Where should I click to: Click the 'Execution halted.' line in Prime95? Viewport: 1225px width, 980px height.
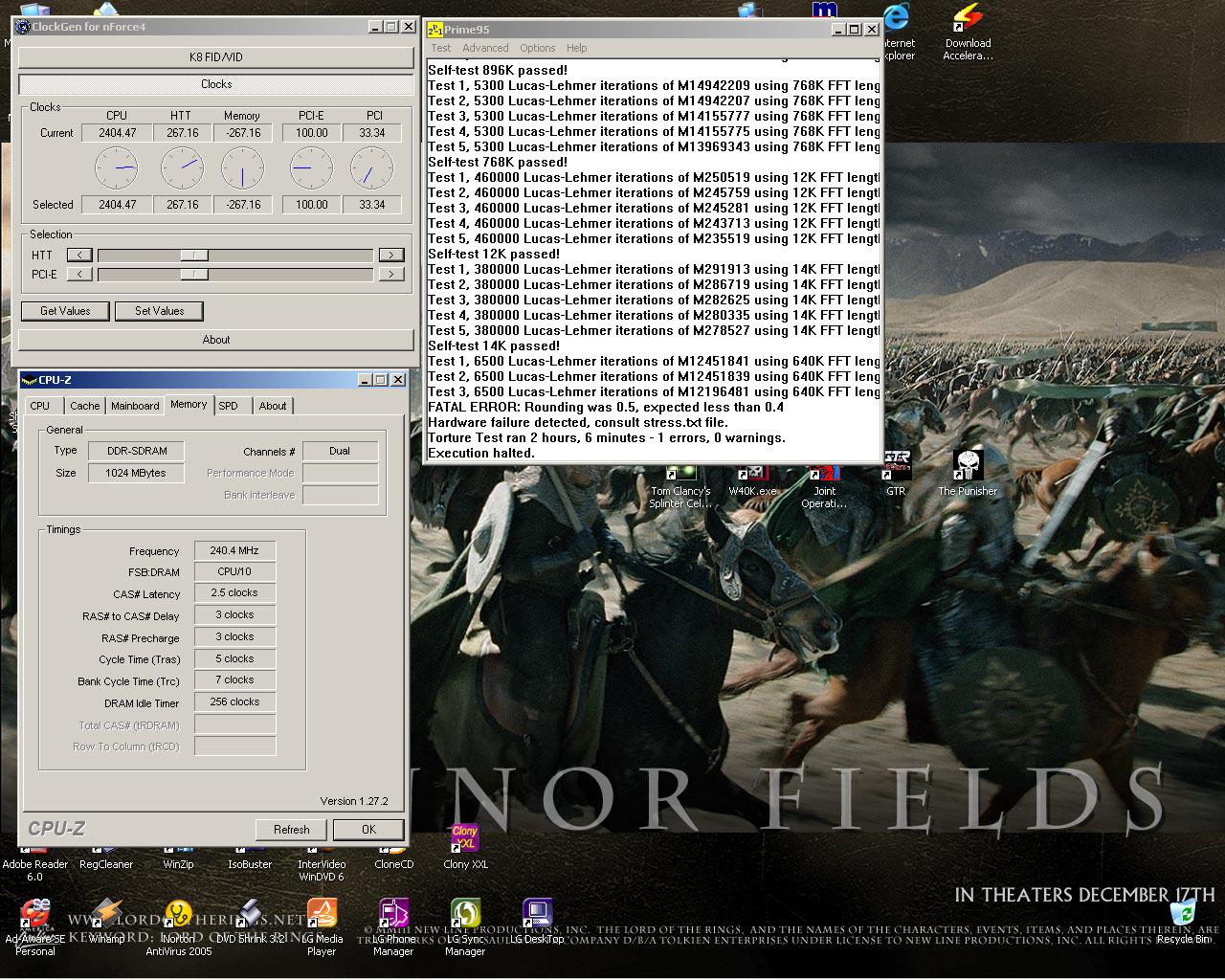pyautogui.click(x=481, y=453)
